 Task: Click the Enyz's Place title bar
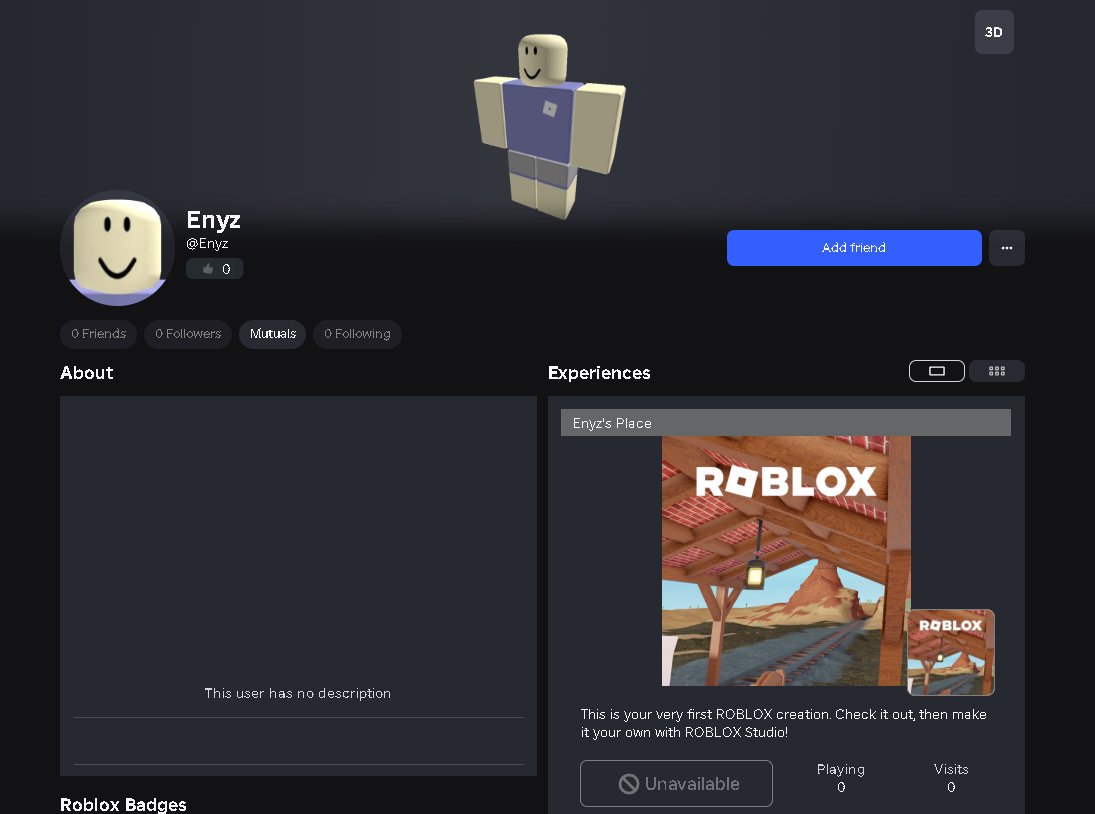(x=786, y=423)
